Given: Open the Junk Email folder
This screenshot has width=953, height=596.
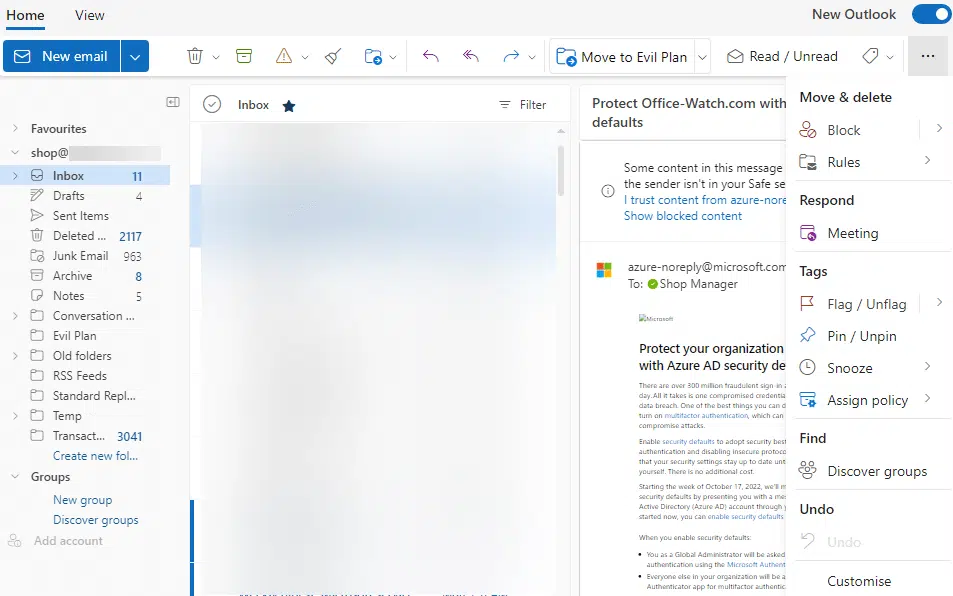Looking at the screenshot, I should click(85, 256).
